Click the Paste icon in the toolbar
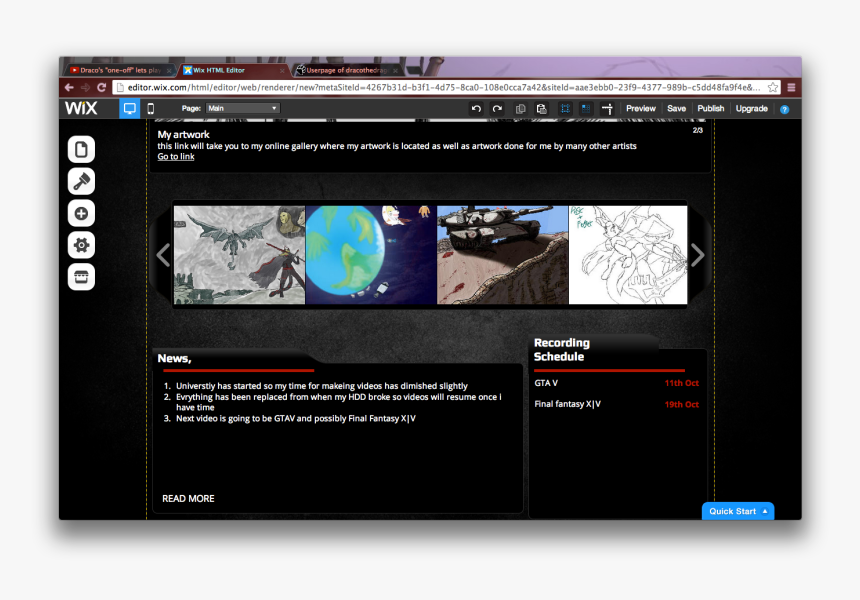This screenshot has height=600, width=860. (541, 109)
